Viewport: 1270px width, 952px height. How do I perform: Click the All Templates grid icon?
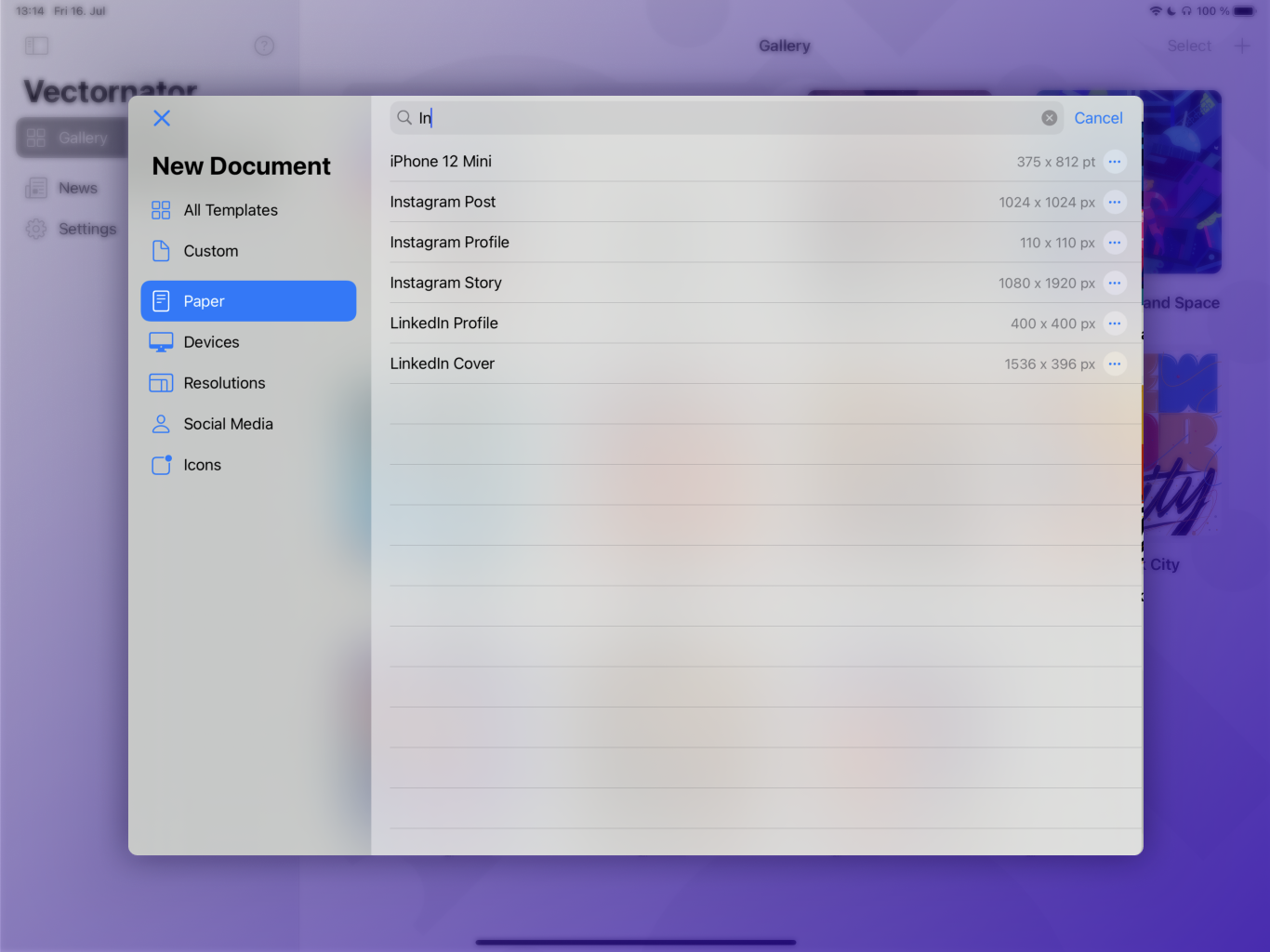point(161,210)
